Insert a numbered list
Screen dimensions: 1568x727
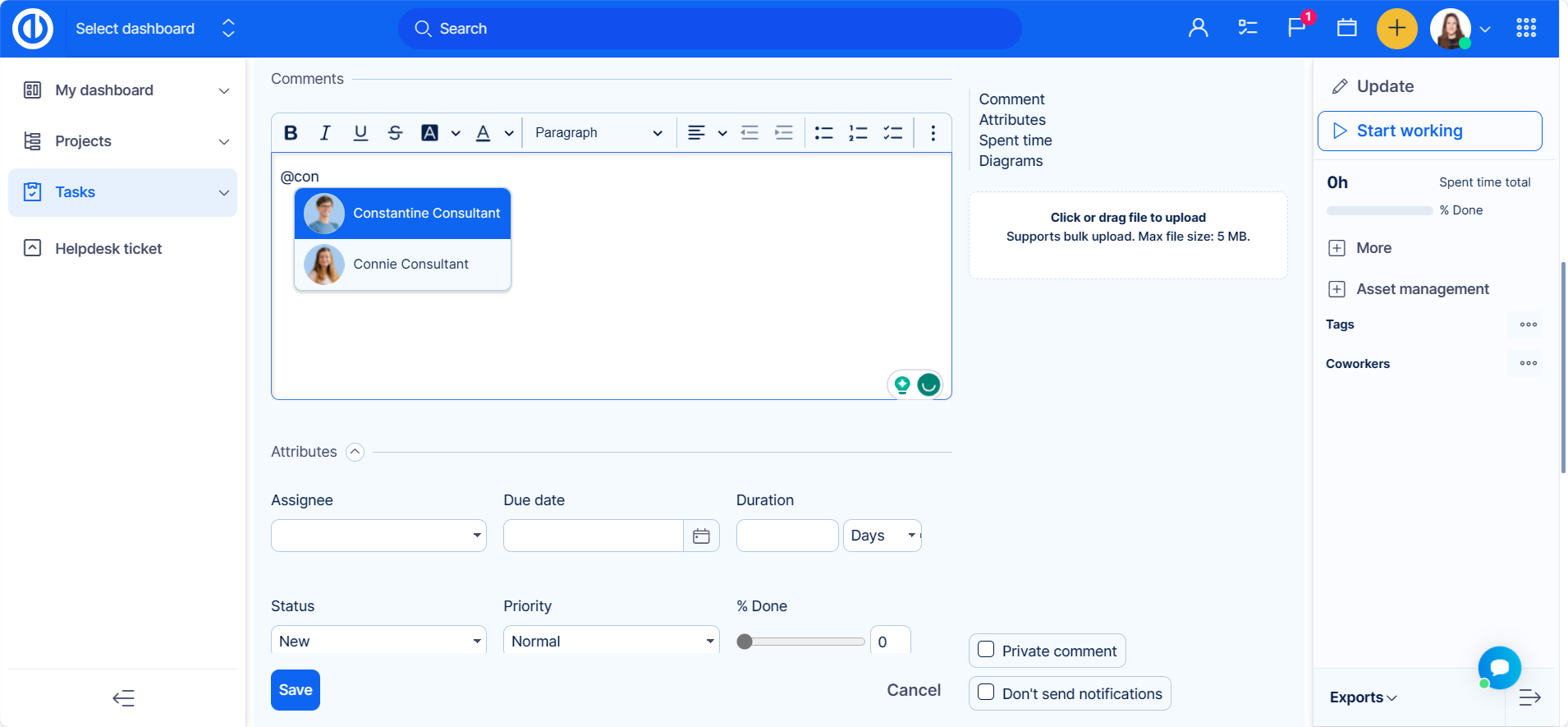(858, 133)
